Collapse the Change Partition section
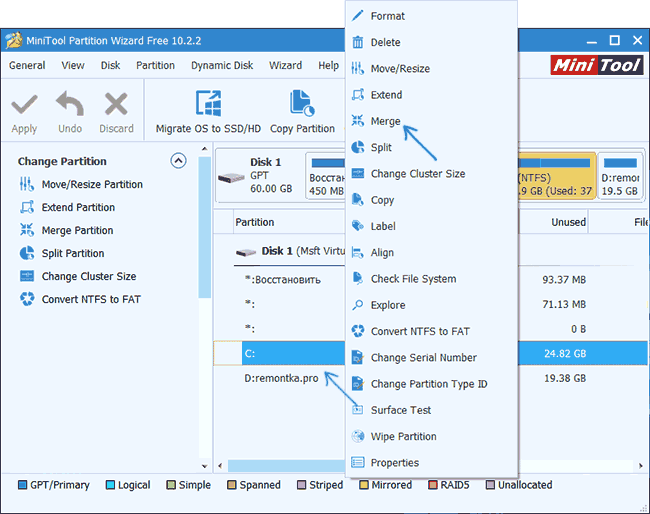This screenshot has height=514, width=650. (x=178, y=161)
